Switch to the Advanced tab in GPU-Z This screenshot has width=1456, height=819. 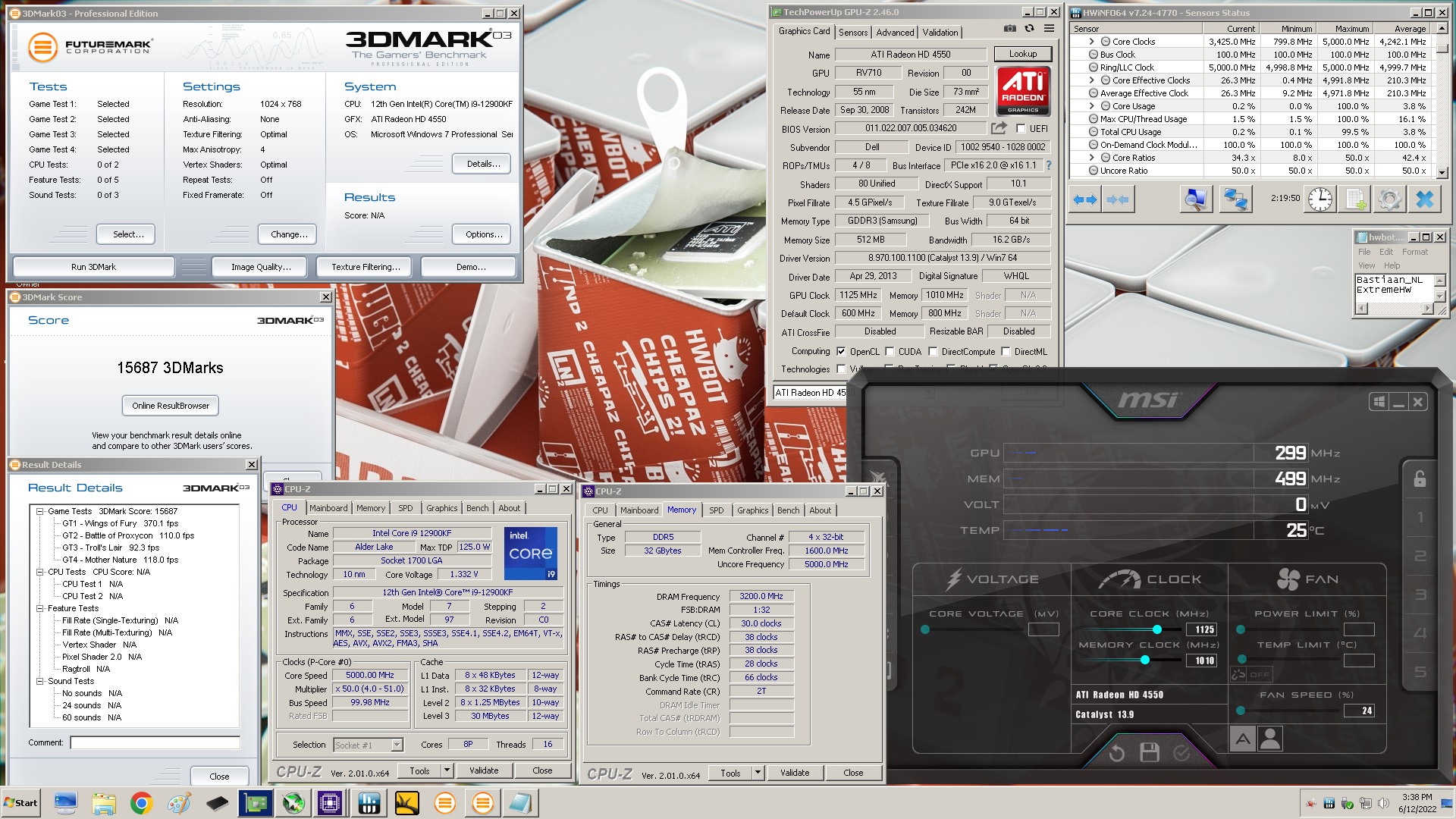pyautogui.click(x=895, y=33)
